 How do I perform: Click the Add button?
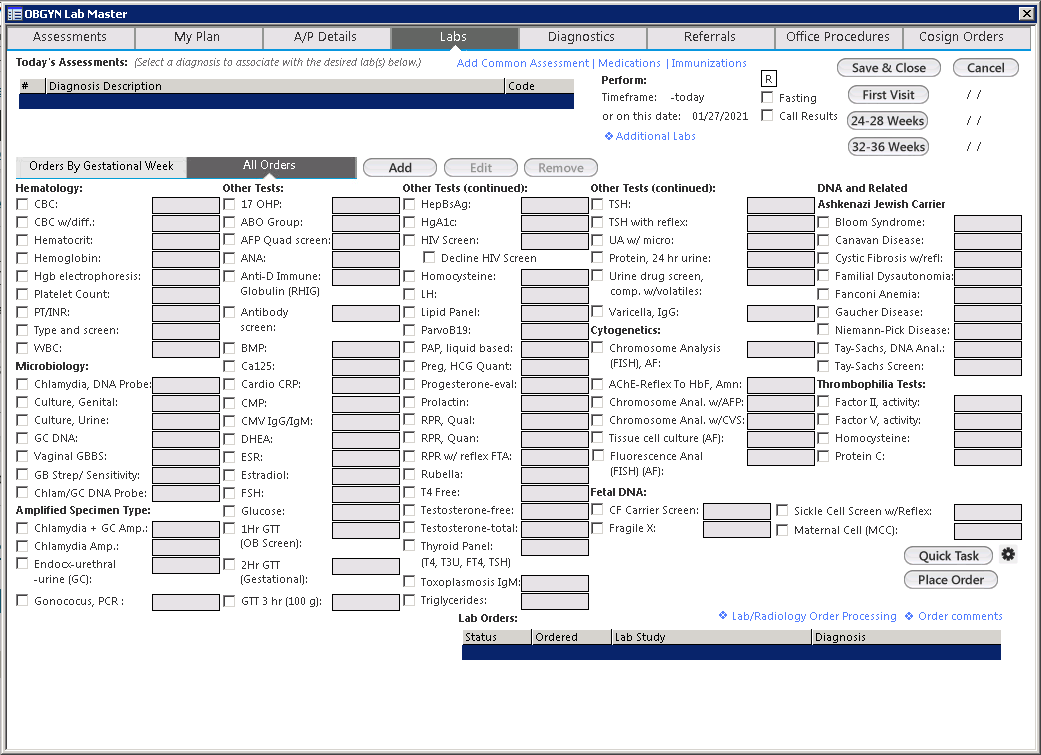[400, 168]
